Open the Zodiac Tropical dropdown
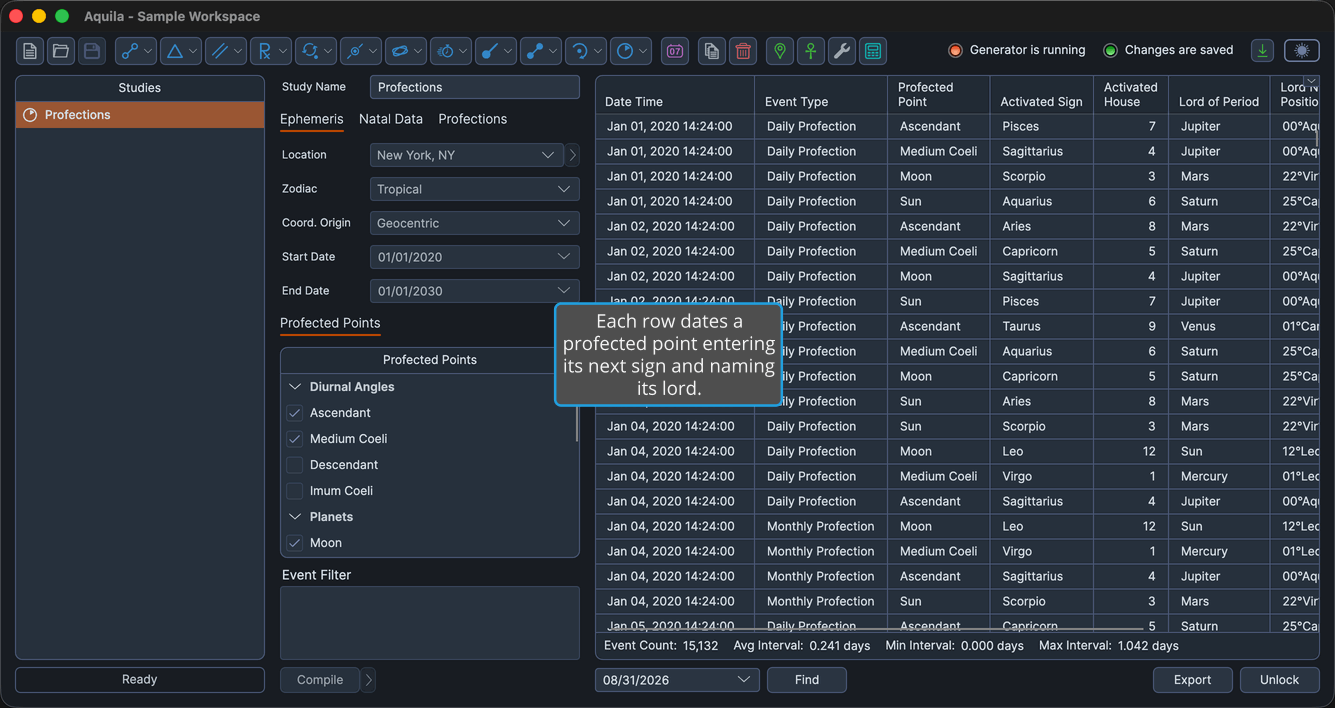 pyautogui.click(x=474, y=189)
